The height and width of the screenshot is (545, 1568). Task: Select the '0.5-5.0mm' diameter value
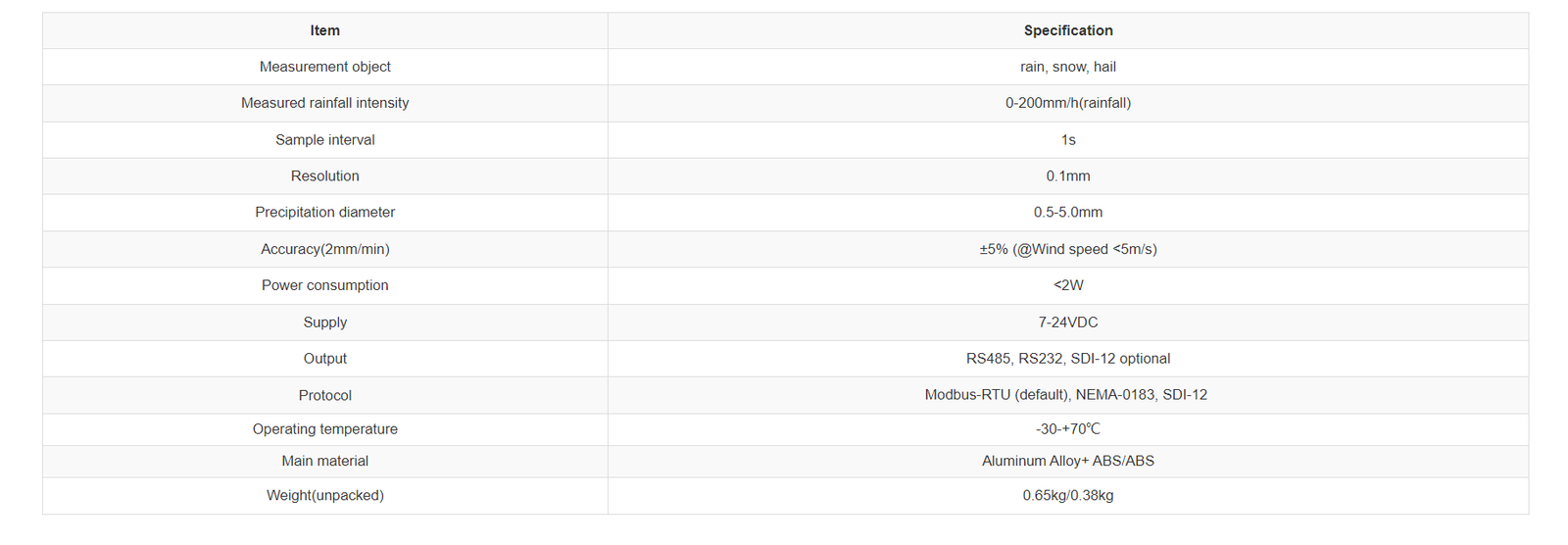(1067, 213)
